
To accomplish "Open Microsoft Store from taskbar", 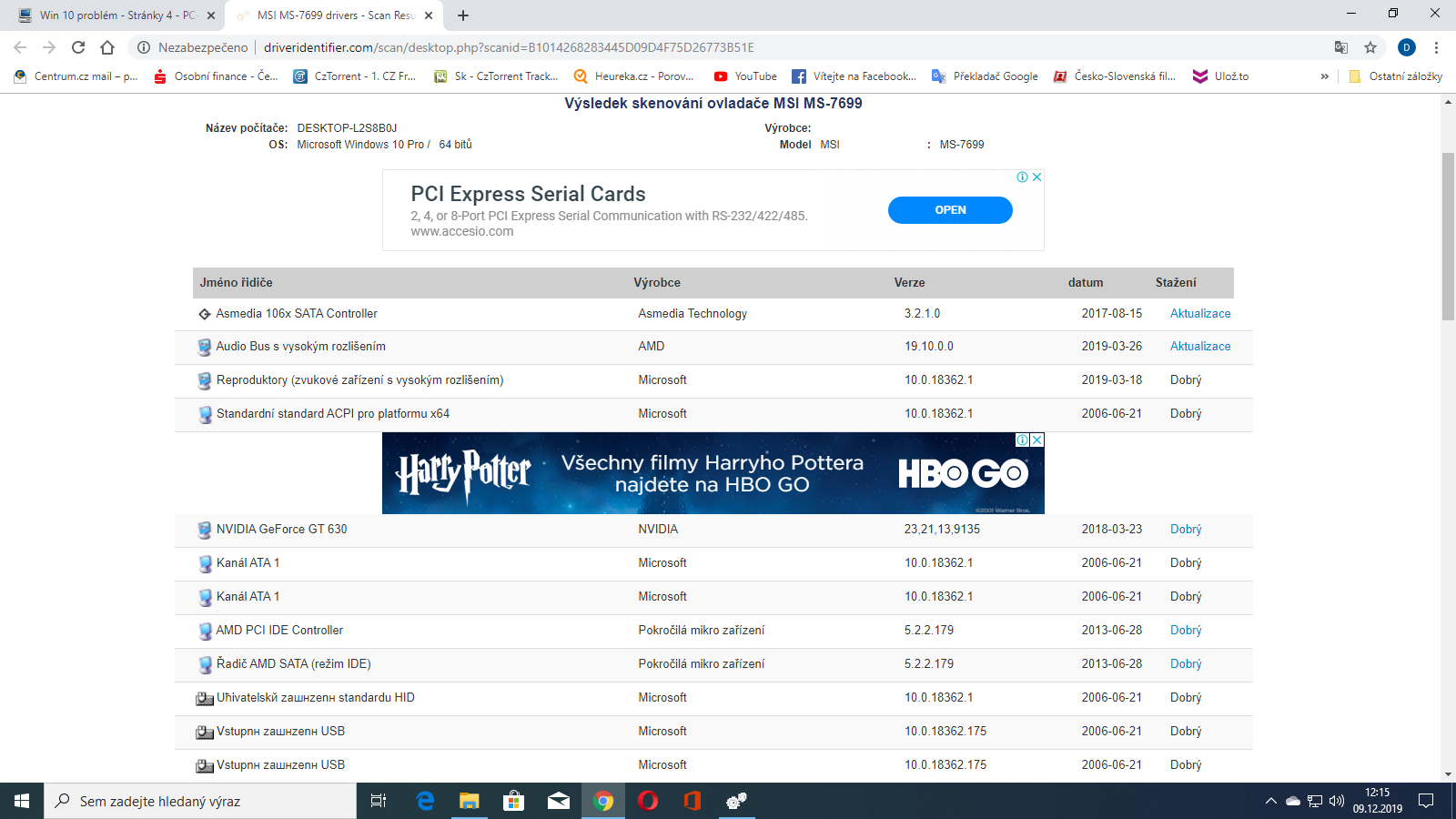I will coord(513,801).
